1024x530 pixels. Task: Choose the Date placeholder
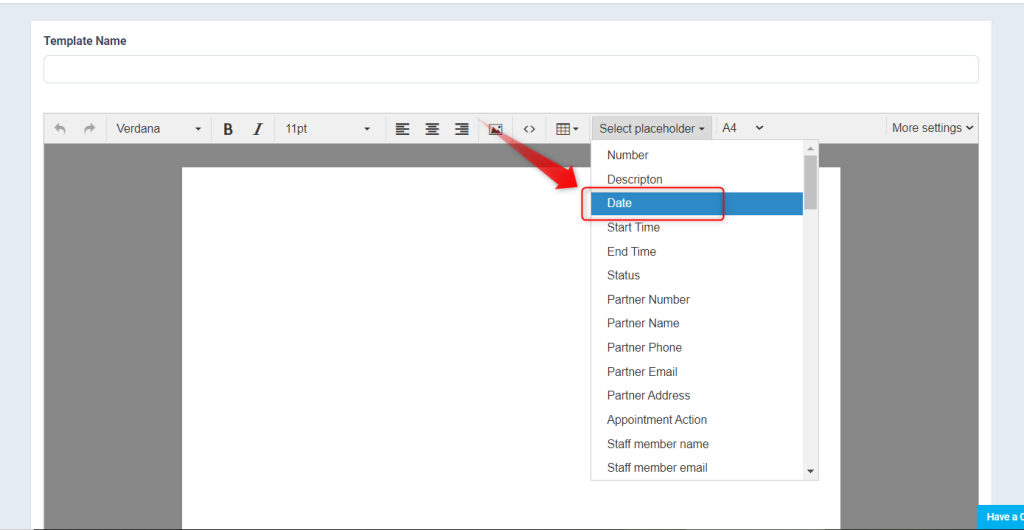(697, 203)
